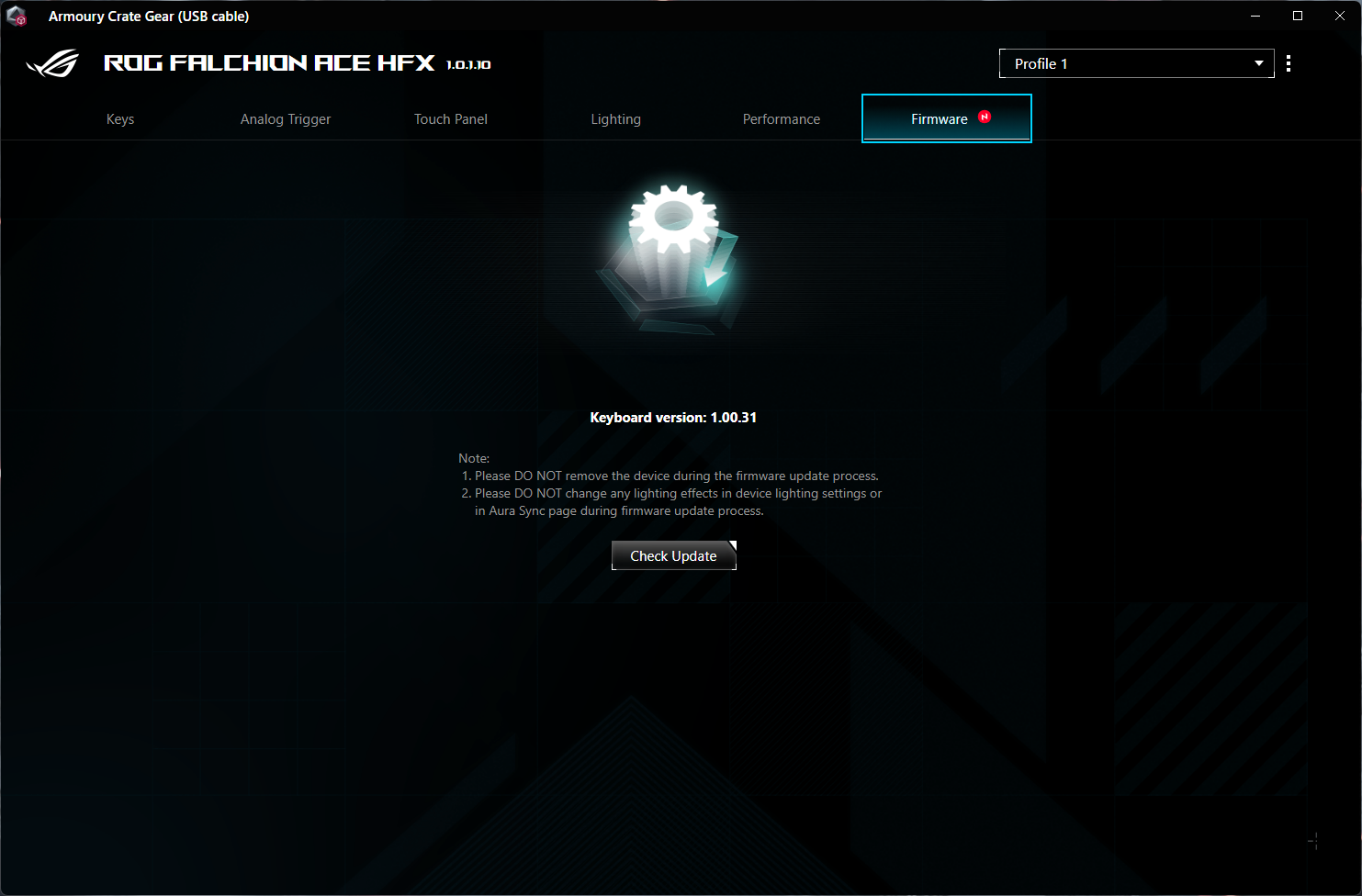Click the note about lighting effects settings

tap(671, 502)
